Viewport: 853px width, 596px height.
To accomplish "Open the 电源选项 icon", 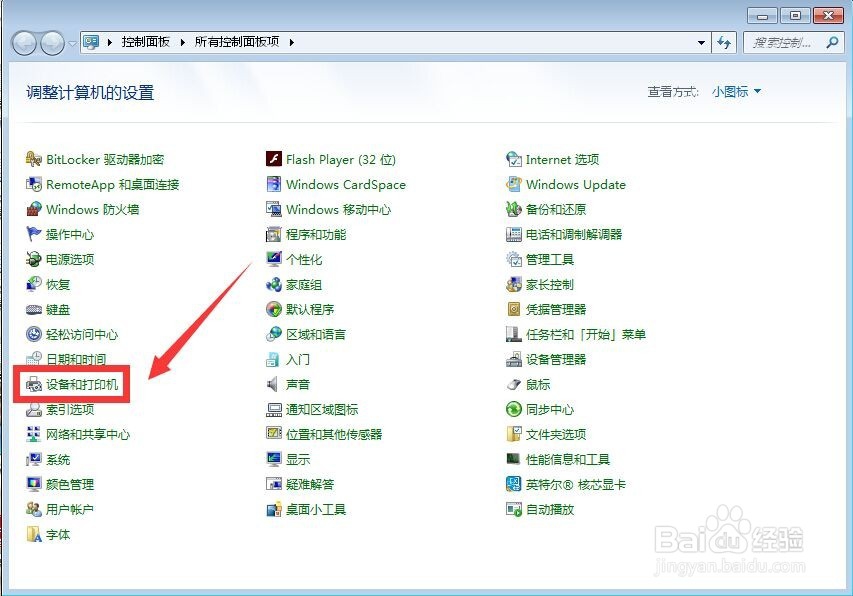I will (34, 259).
